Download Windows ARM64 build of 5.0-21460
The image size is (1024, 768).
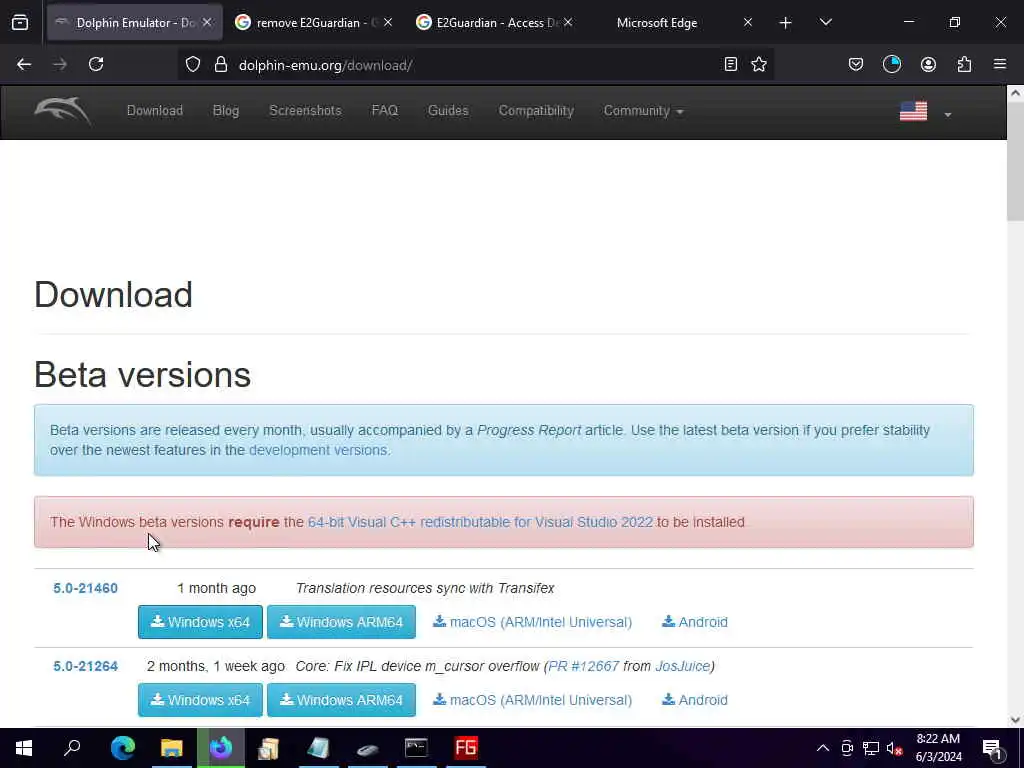point(341,622)
